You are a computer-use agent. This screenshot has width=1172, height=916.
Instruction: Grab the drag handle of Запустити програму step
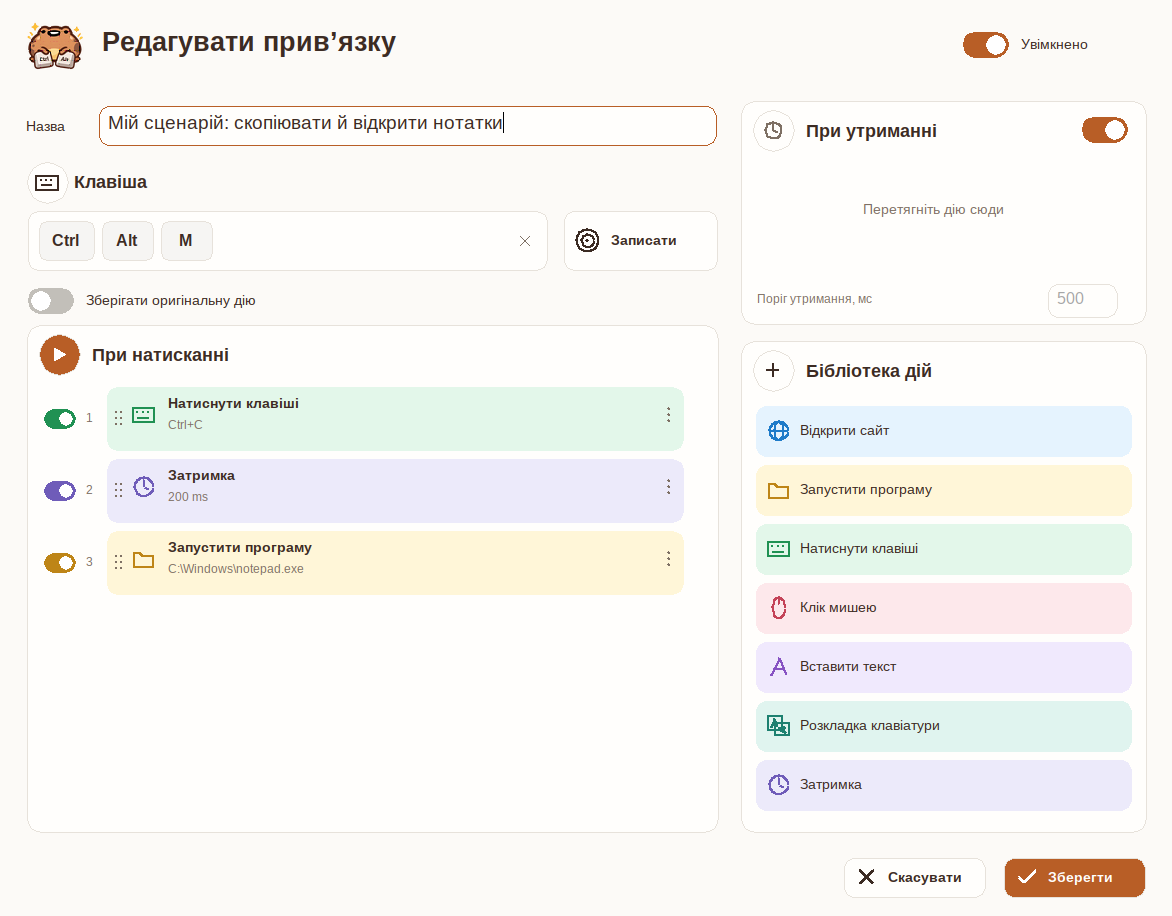[x=118, y=562]
